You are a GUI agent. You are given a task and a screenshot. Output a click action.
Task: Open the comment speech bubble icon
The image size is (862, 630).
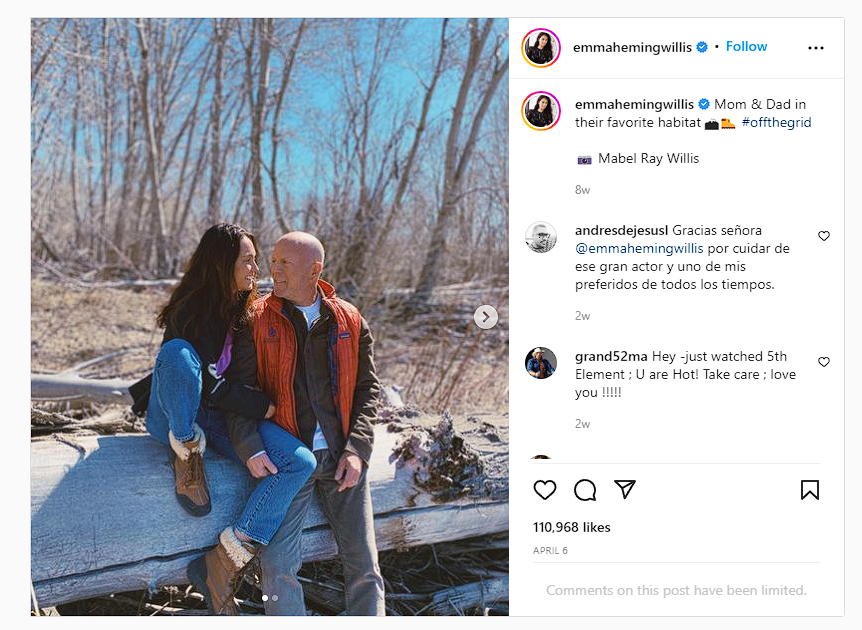(x=585, y=490)
